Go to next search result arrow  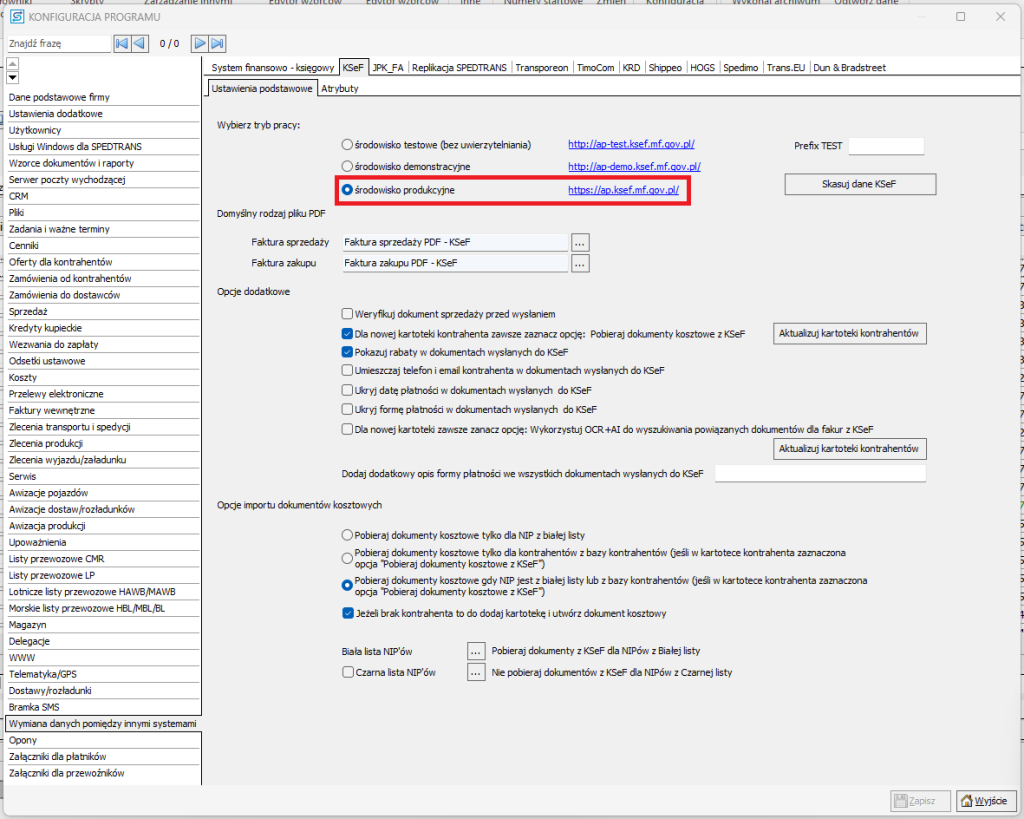tap(200, 43)
